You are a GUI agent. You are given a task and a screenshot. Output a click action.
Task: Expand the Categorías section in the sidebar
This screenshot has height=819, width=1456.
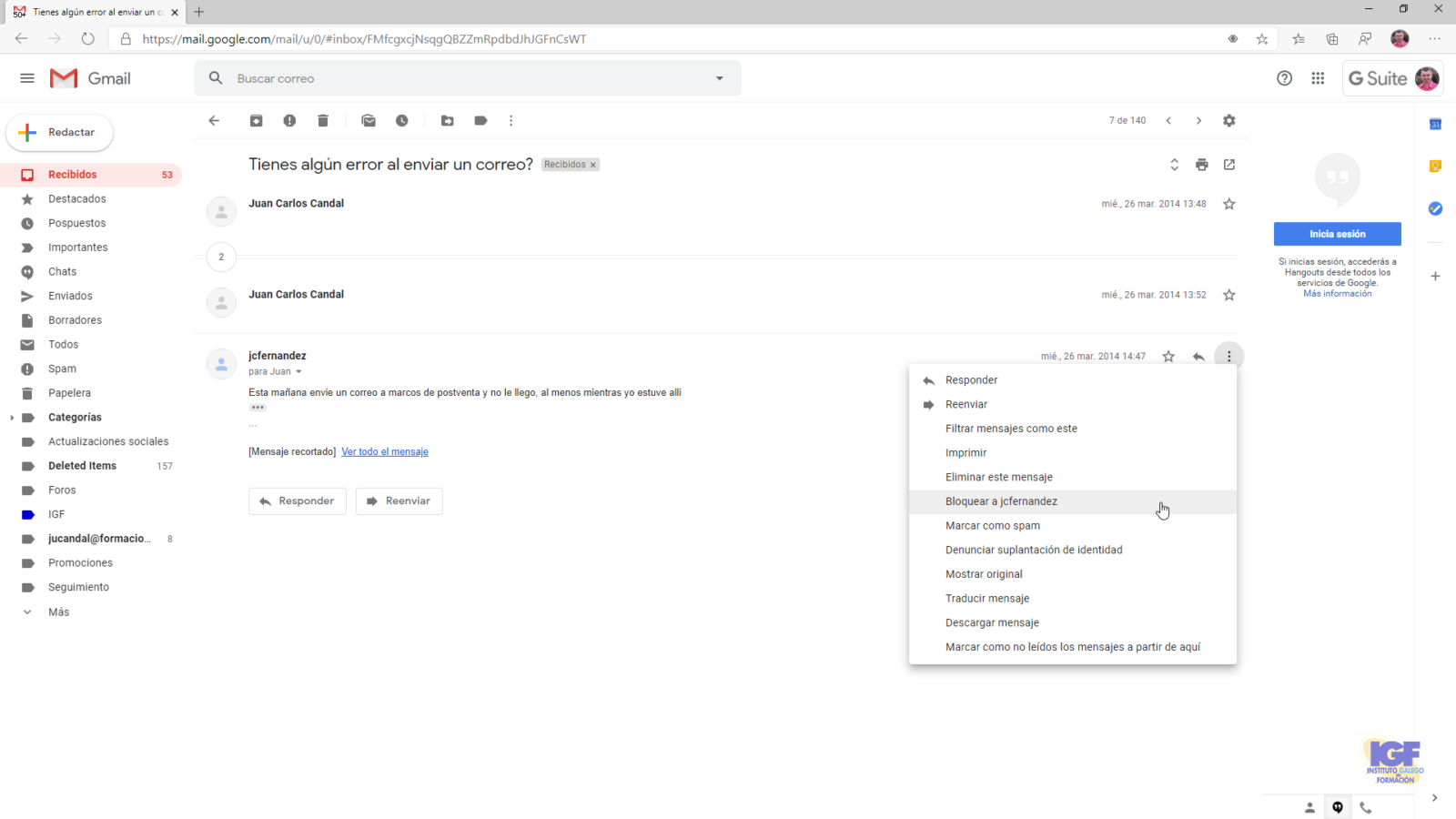pos(12,418)
